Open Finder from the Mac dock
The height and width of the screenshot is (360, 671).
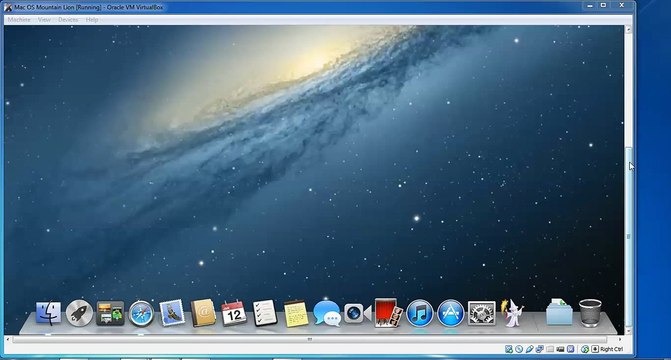point(48,313)
